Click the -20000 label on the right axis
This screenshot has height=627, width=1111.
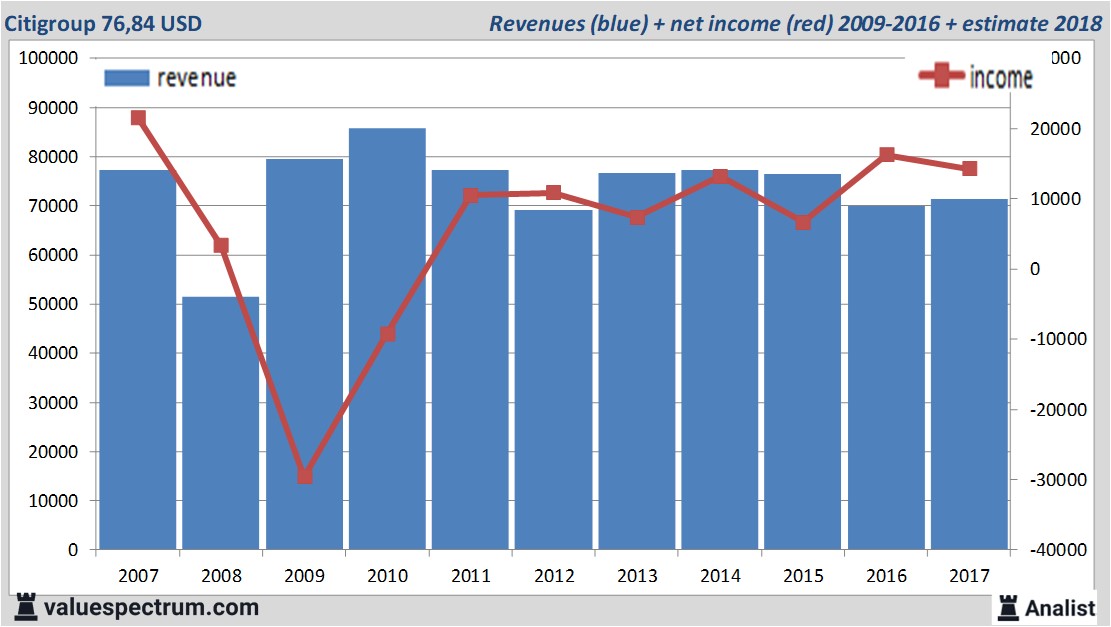pos(1058,409)
